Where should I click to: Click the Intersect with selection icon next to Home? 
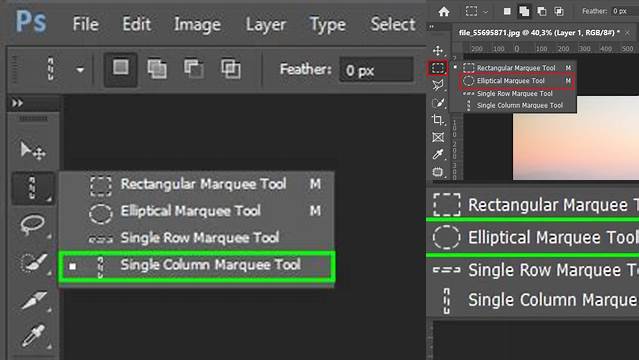(x=559, y=11)
